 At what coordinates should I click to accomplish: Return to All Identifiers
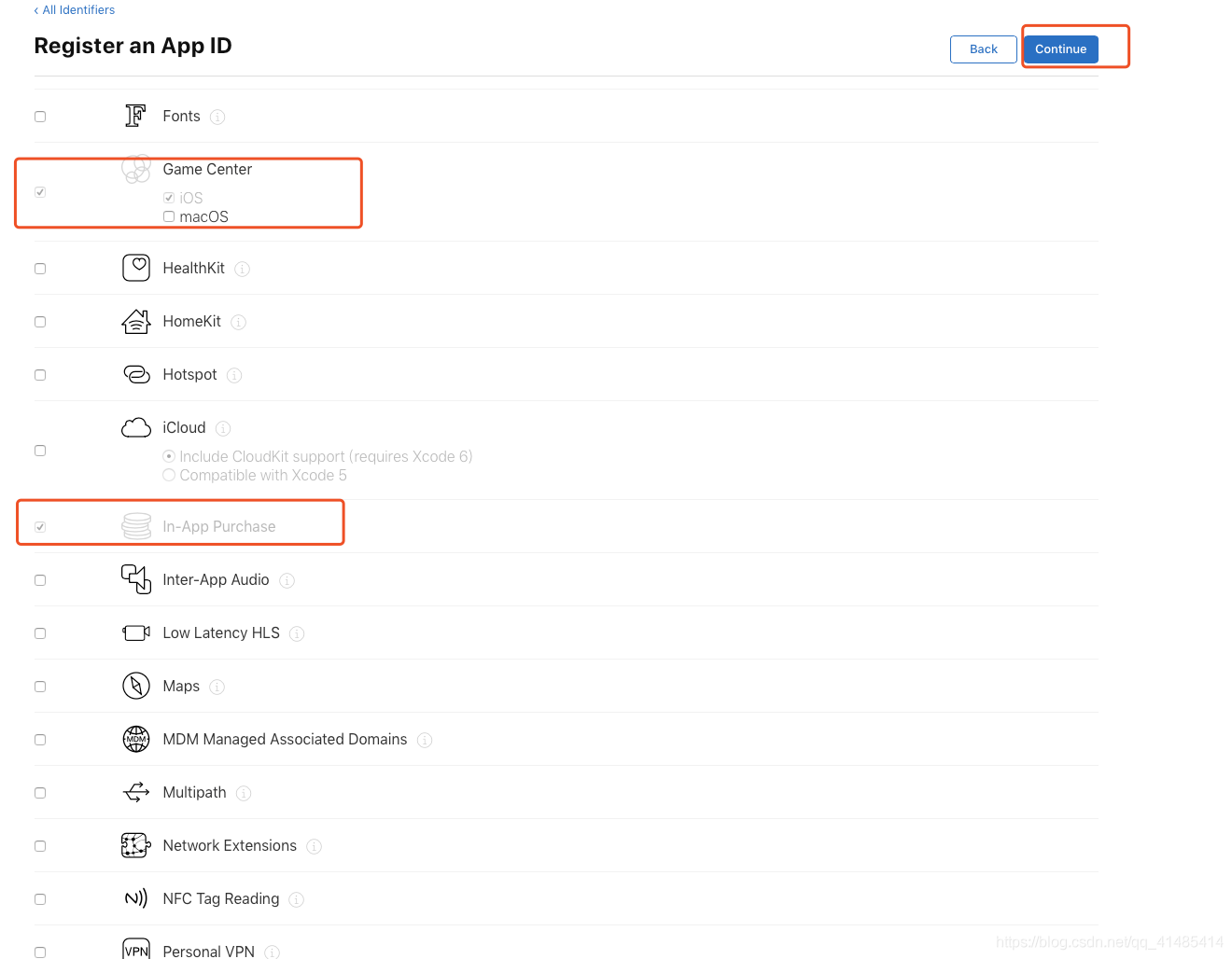(x=75, y=10)
